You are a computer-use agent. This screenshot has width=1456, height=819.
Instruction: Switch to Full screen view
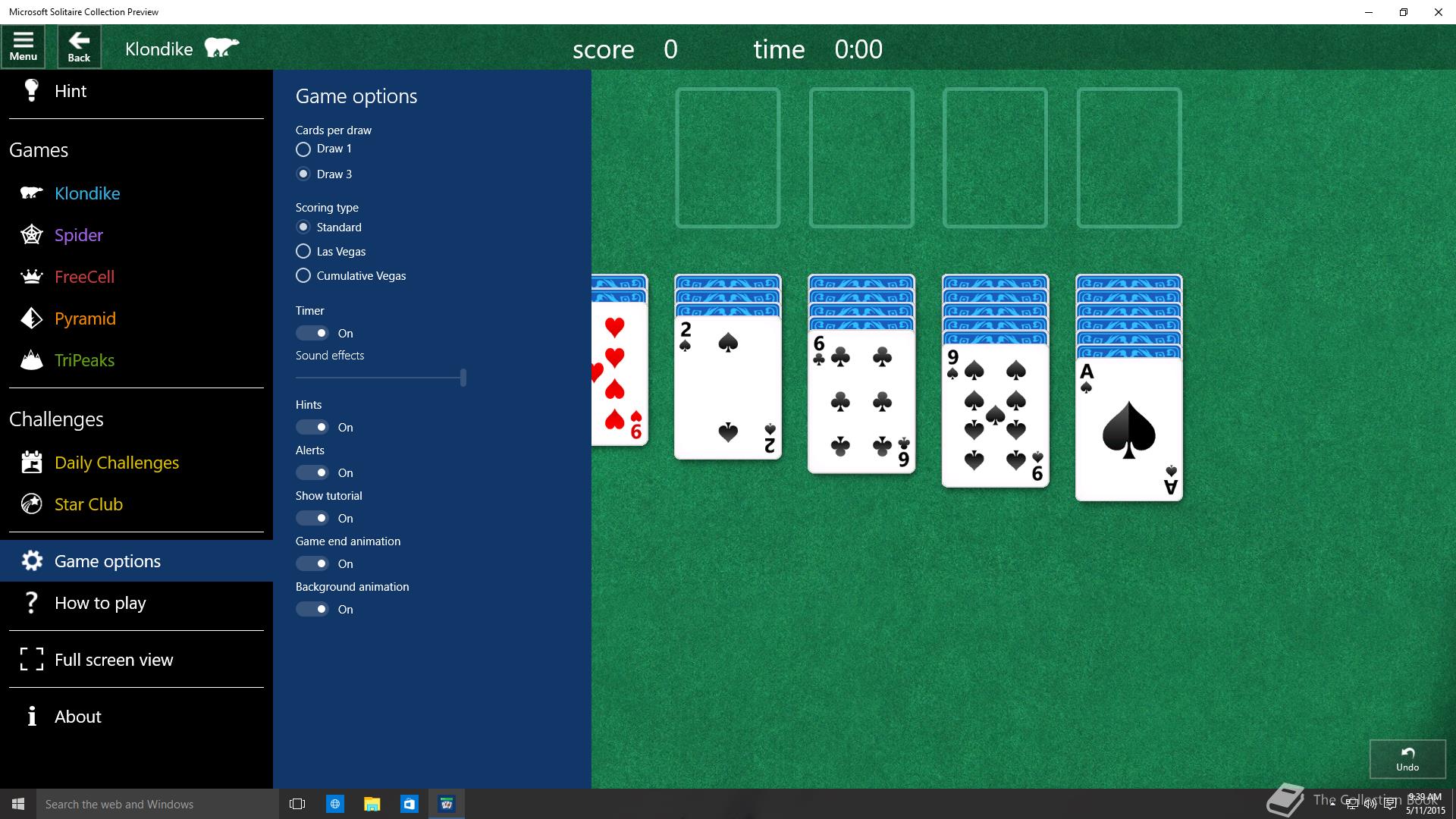(x=136, y=659)
